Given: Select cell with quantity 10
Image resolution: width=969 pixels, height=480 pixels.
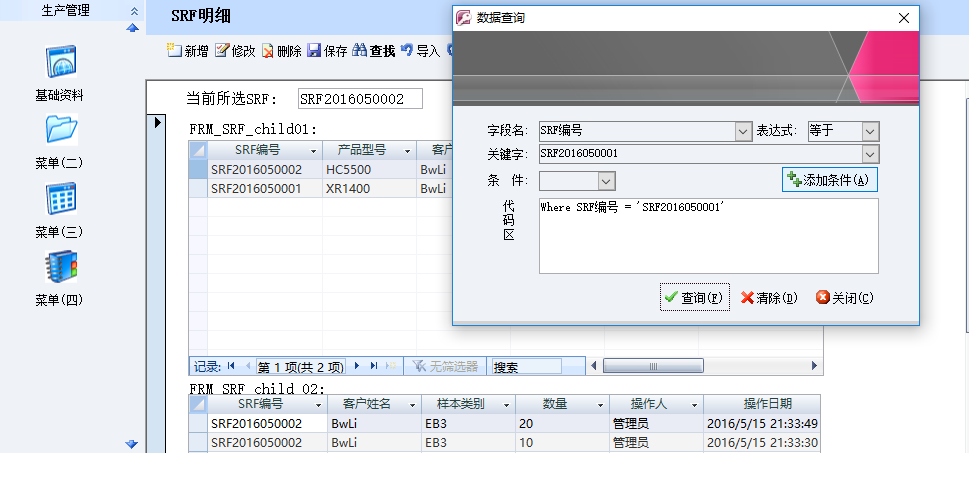Looking at the screenshot, I should click(562, 443).
